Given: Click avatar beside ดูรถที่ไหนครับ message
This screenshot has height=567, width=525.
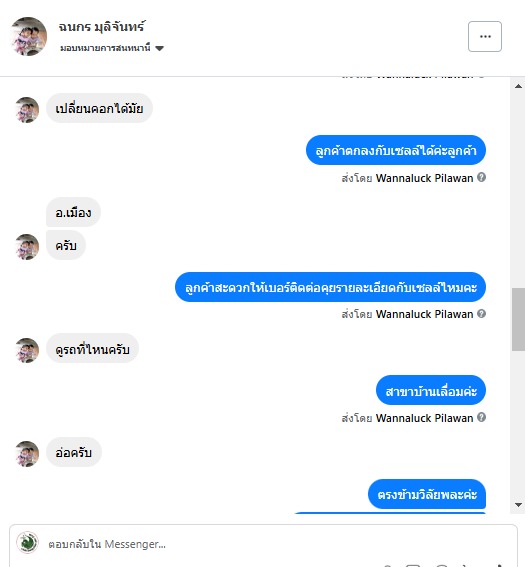Looking at the screenshot, I should coord(27,350).
